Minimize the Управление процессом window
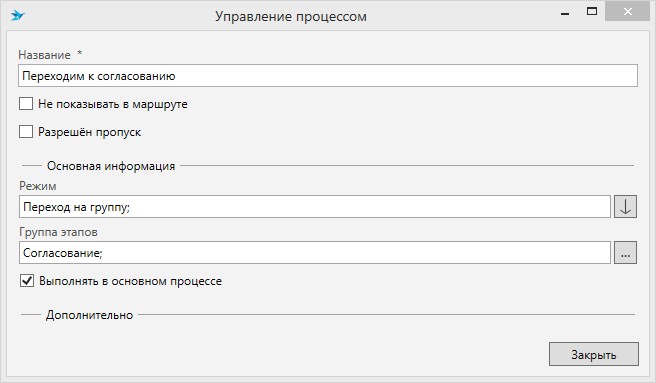This screenshot has height=383, width=656. 565,13
